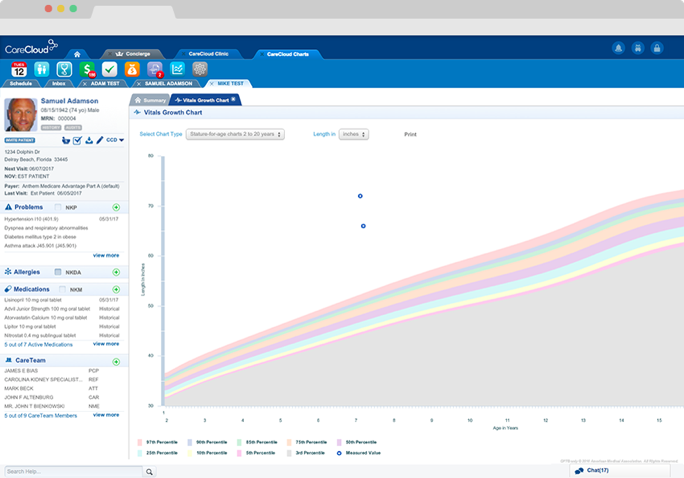This screenshot has width=684, height=478.
Task: Add a new allergy with plus icon
Action: (116, 272)
